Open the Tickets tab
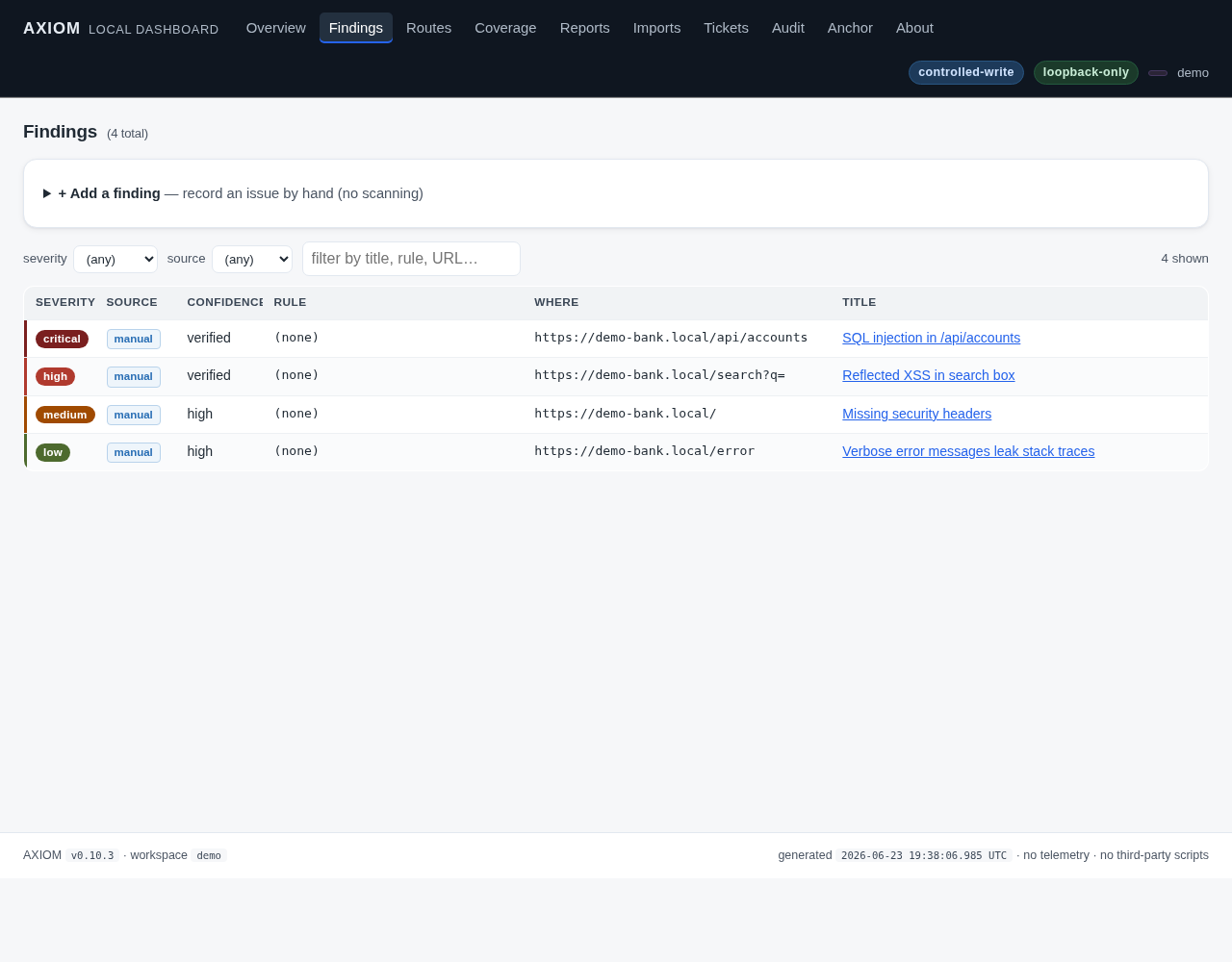Screen dimensions: 1232x962 click(726, 28)
